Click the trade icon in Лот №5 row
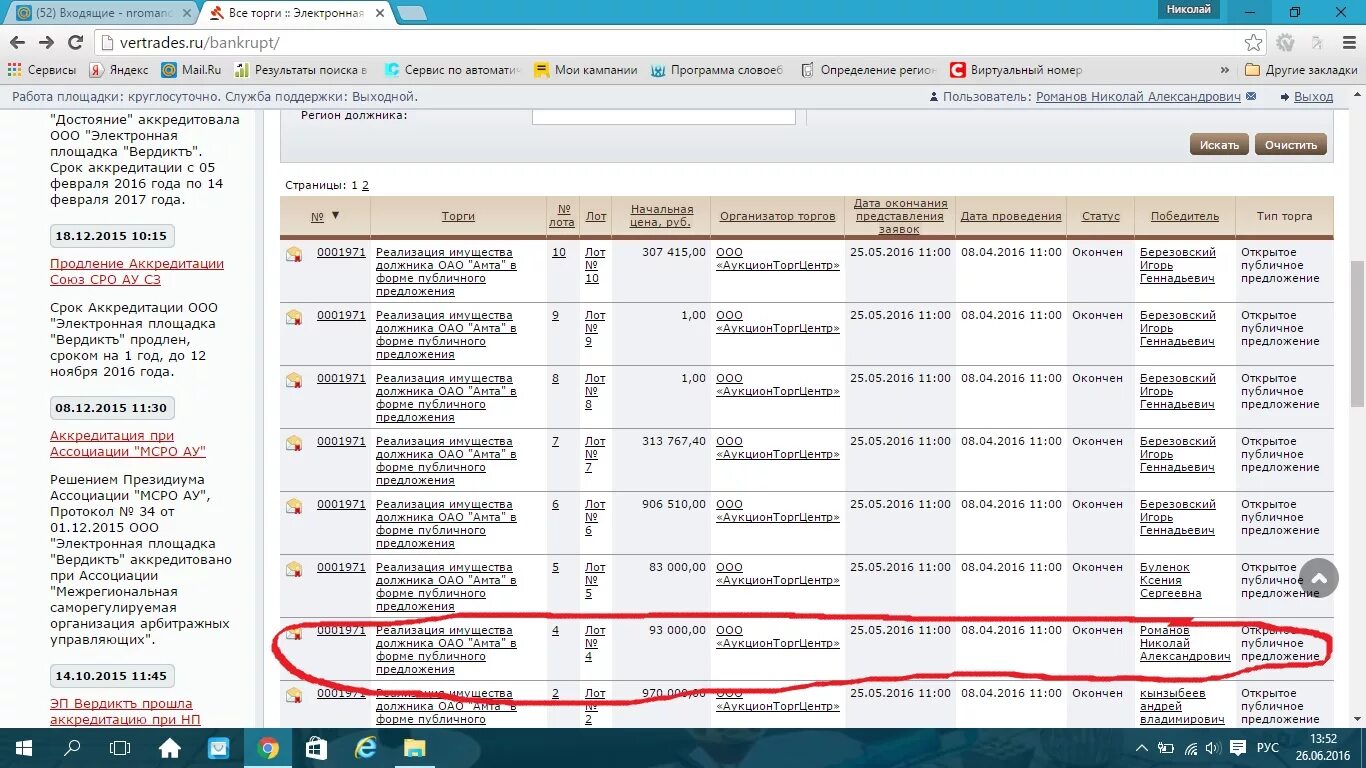 tap(294, 569)
